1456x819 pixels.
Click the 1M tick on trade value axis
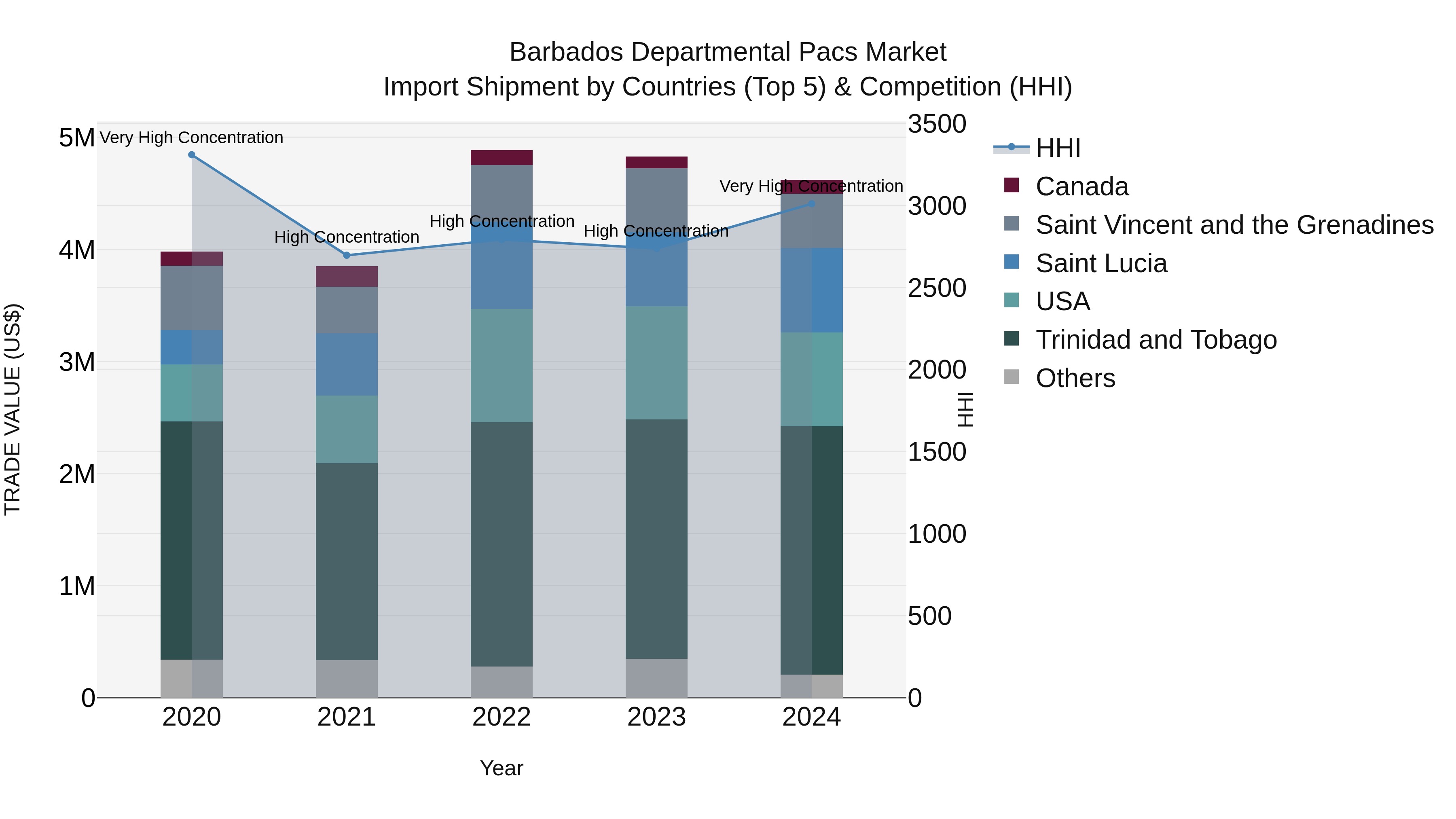(x=77, y=586)
